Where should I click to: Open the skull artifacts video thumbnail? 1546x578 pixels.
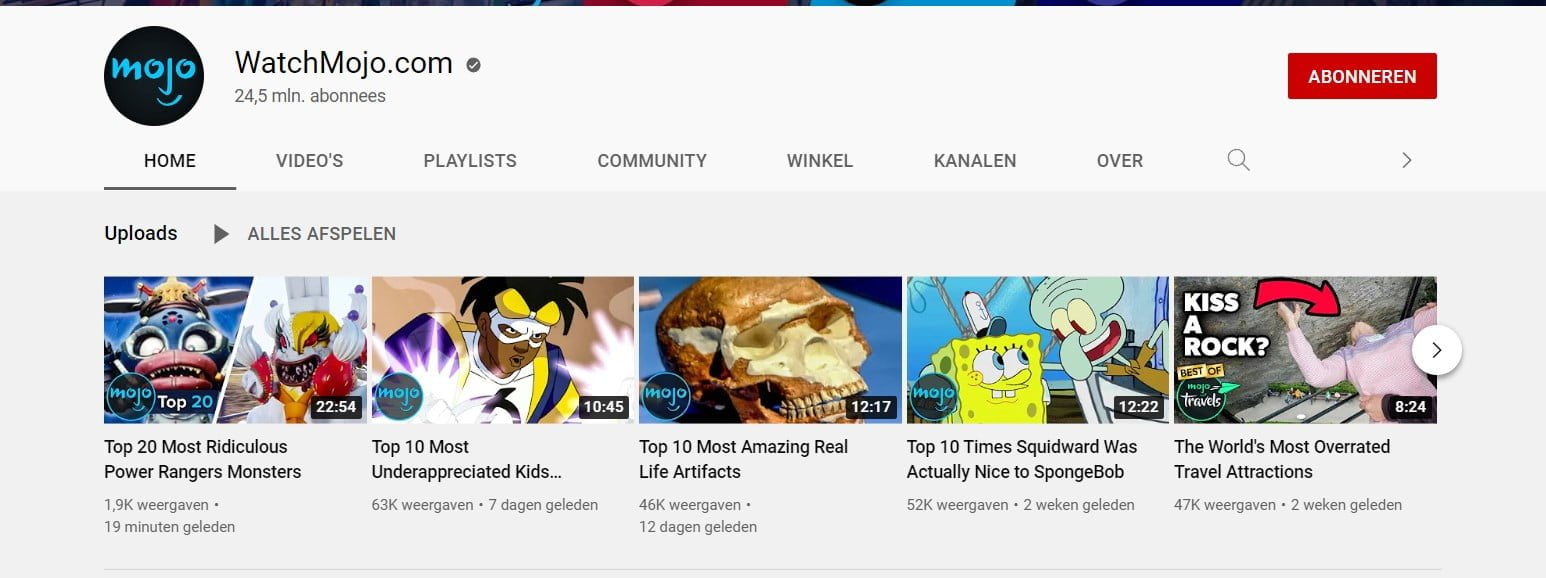(x=770, y=350)
